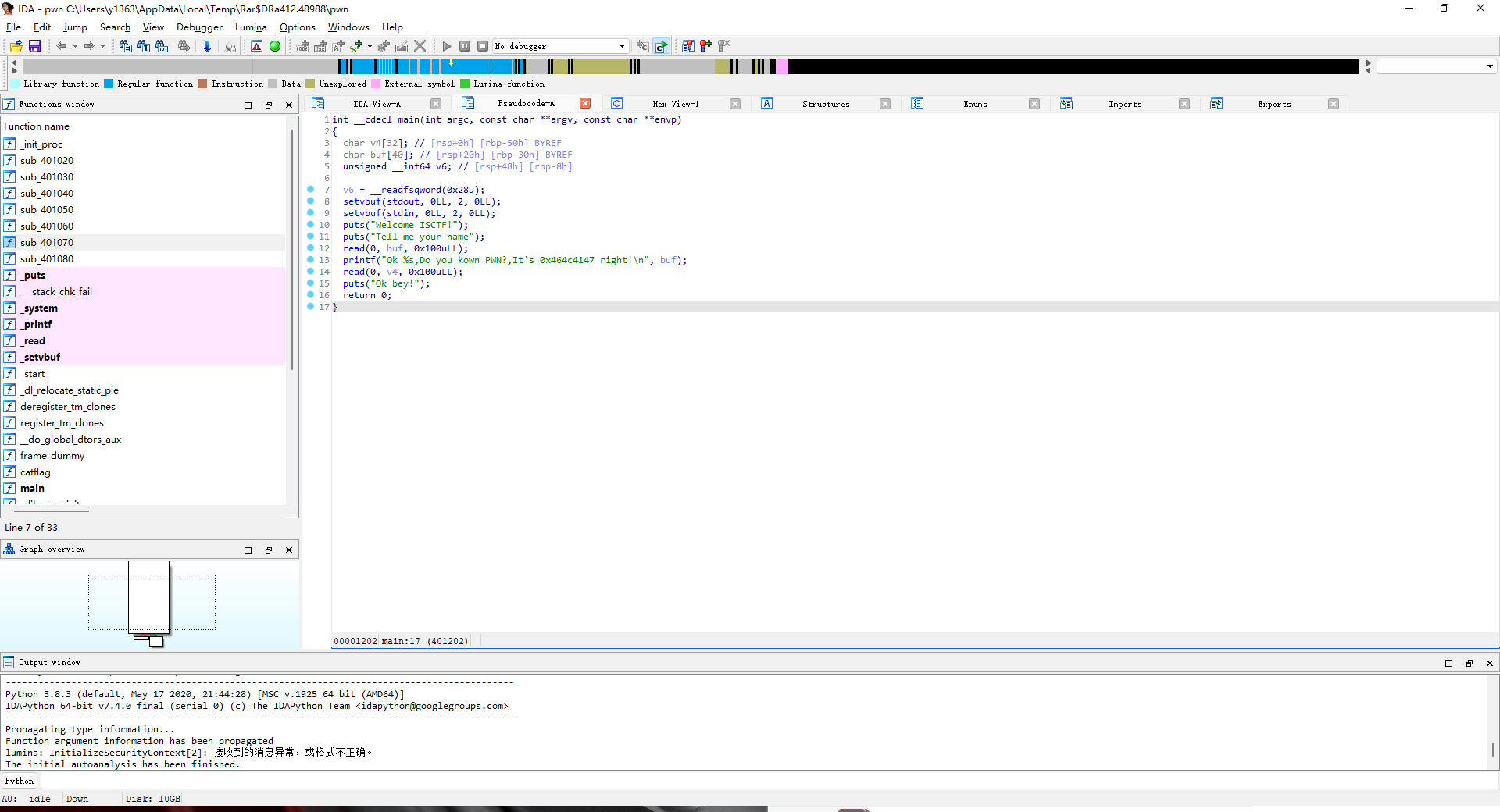Click the red warning triangle toolbar icon
Screen dimensions: 1500x812
(x=256, y=46)
